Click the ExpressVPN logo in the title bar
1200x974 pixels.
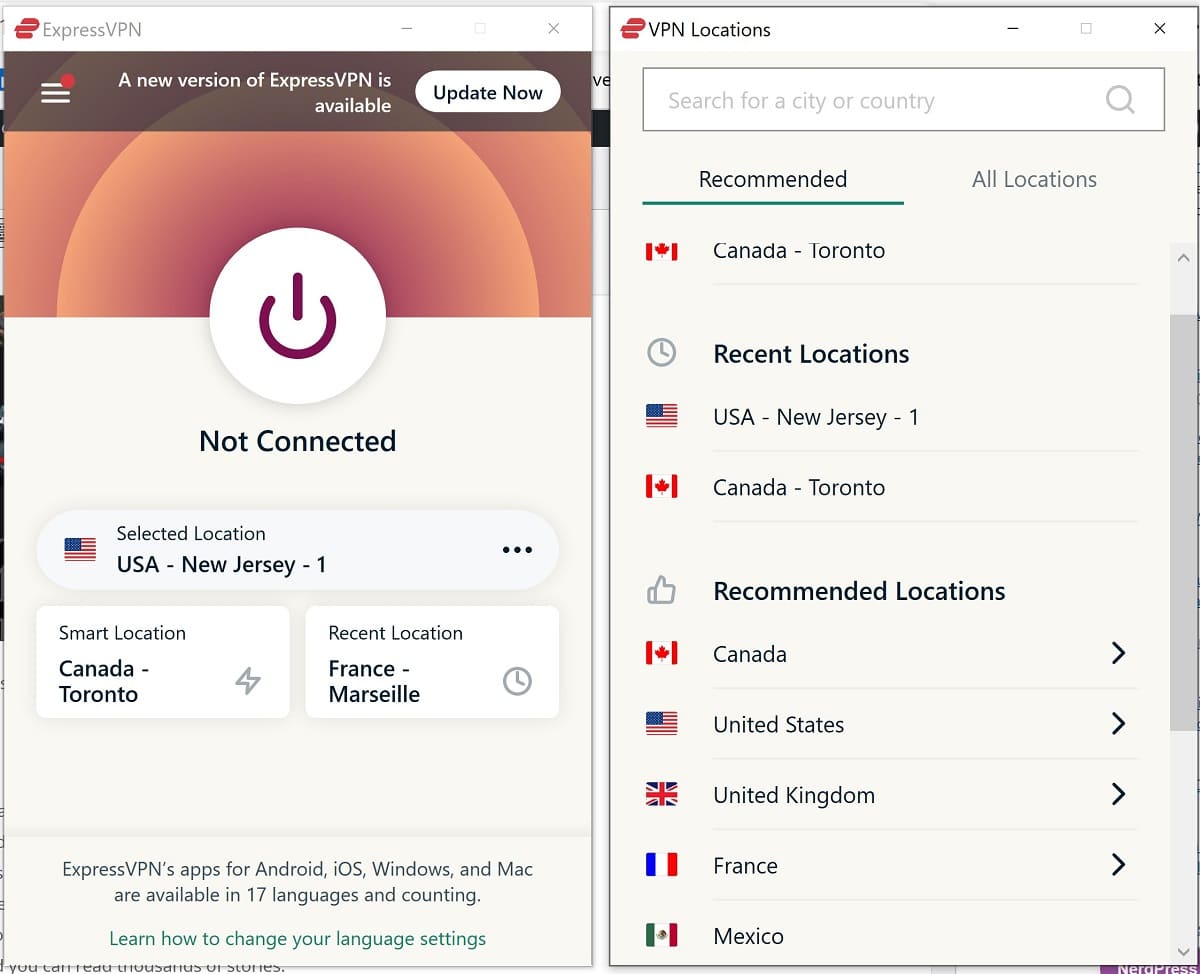pyautogui.click(x=27, y=29)
